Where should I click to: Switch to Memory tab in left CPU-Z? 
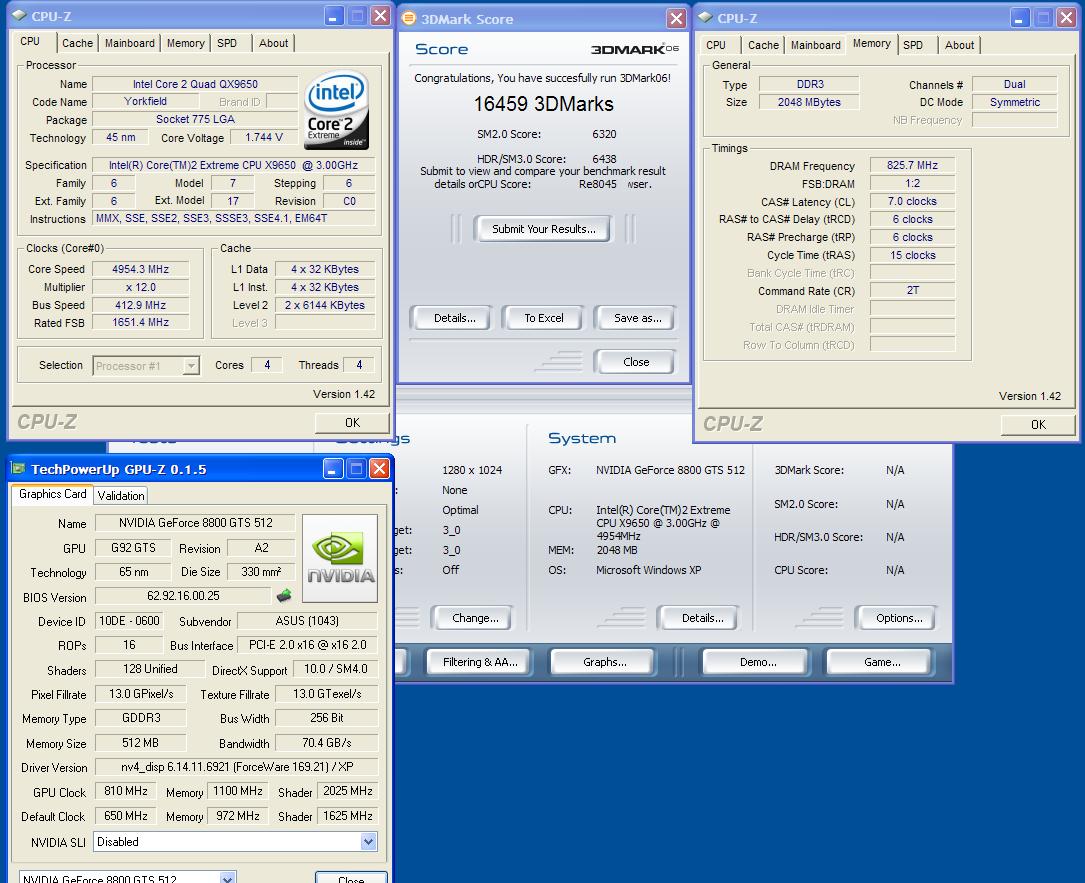click(185, 43)
